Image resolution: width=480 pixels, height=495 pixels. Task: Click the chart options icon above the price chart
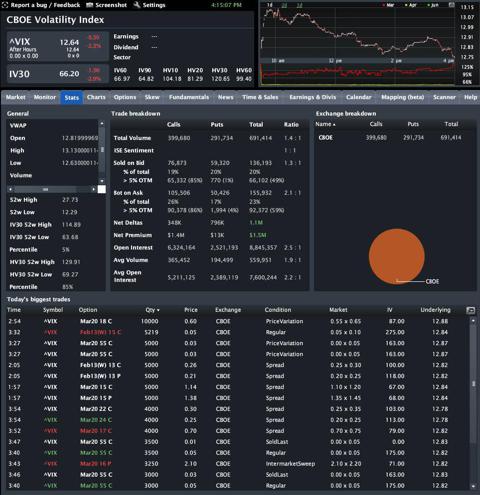451,5
